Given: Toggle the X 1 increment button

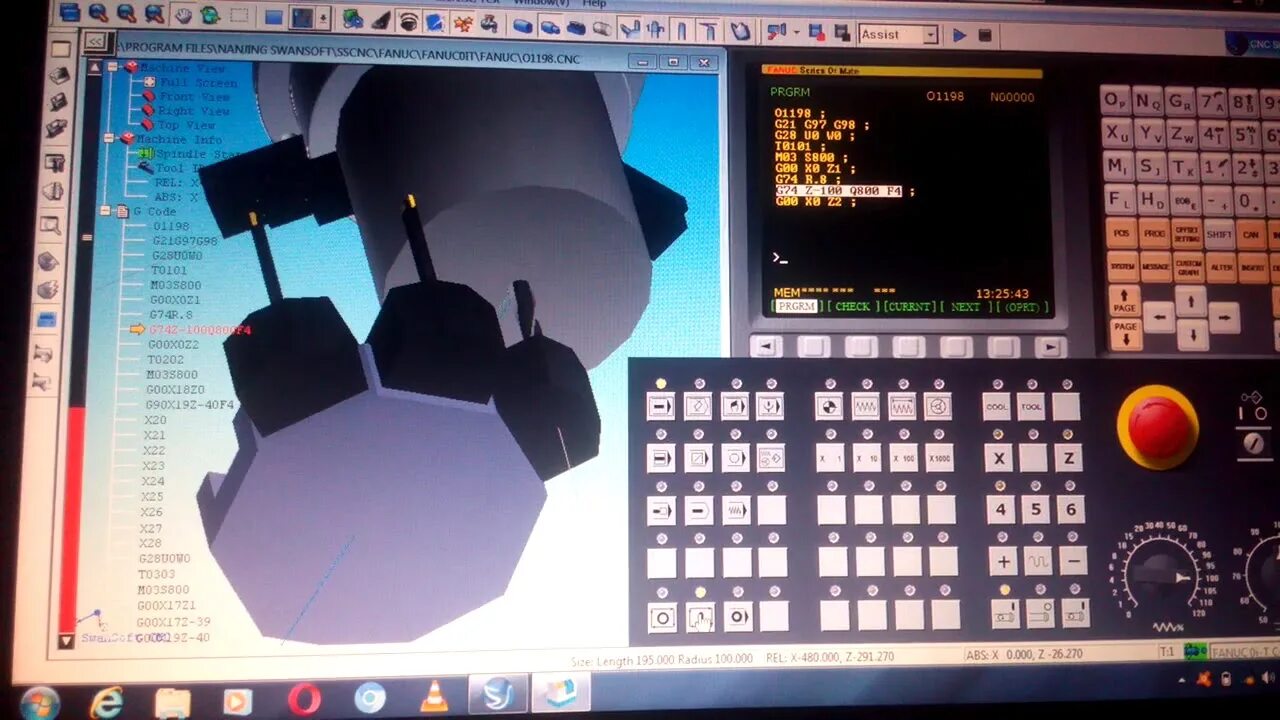Looking at the screenshot, I should [x=831, y=458].
